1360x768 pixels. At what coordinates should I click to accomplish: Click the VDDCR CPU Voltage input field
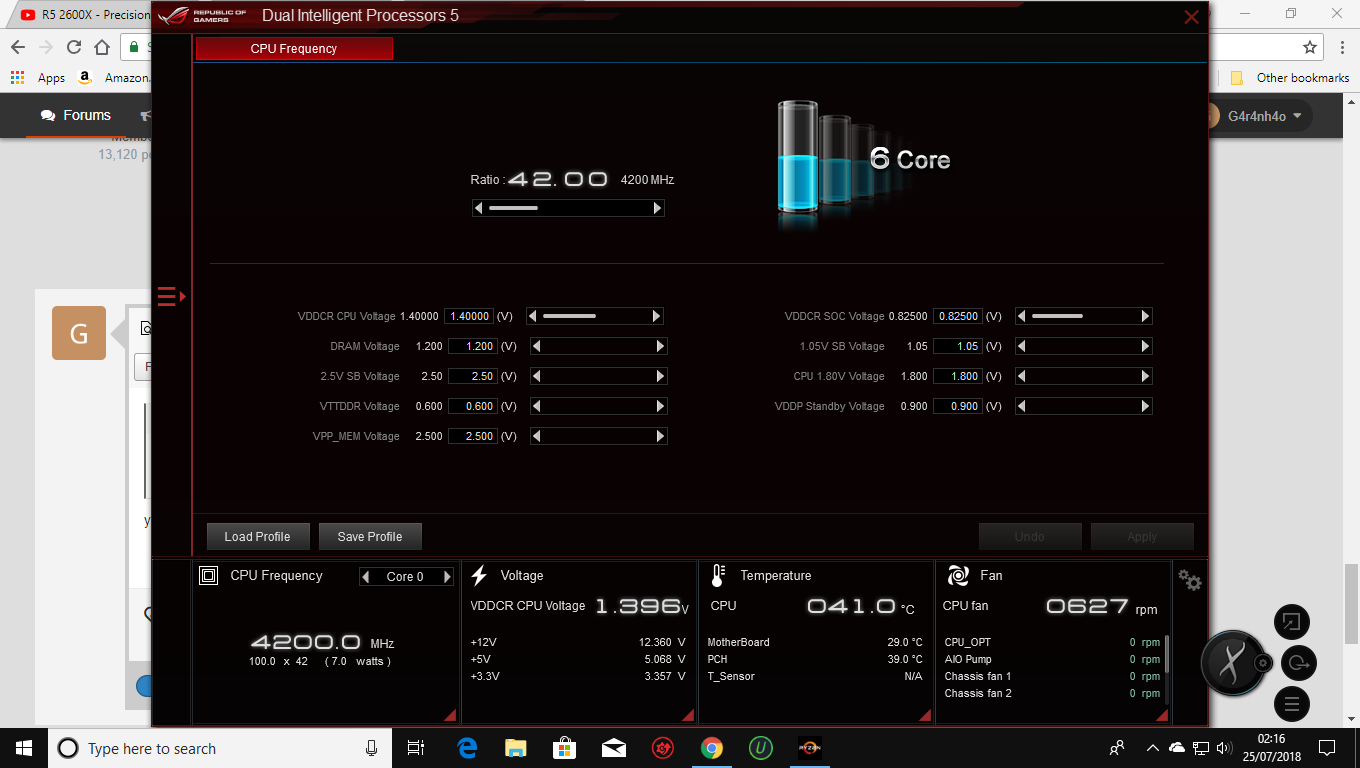(470, 316)
